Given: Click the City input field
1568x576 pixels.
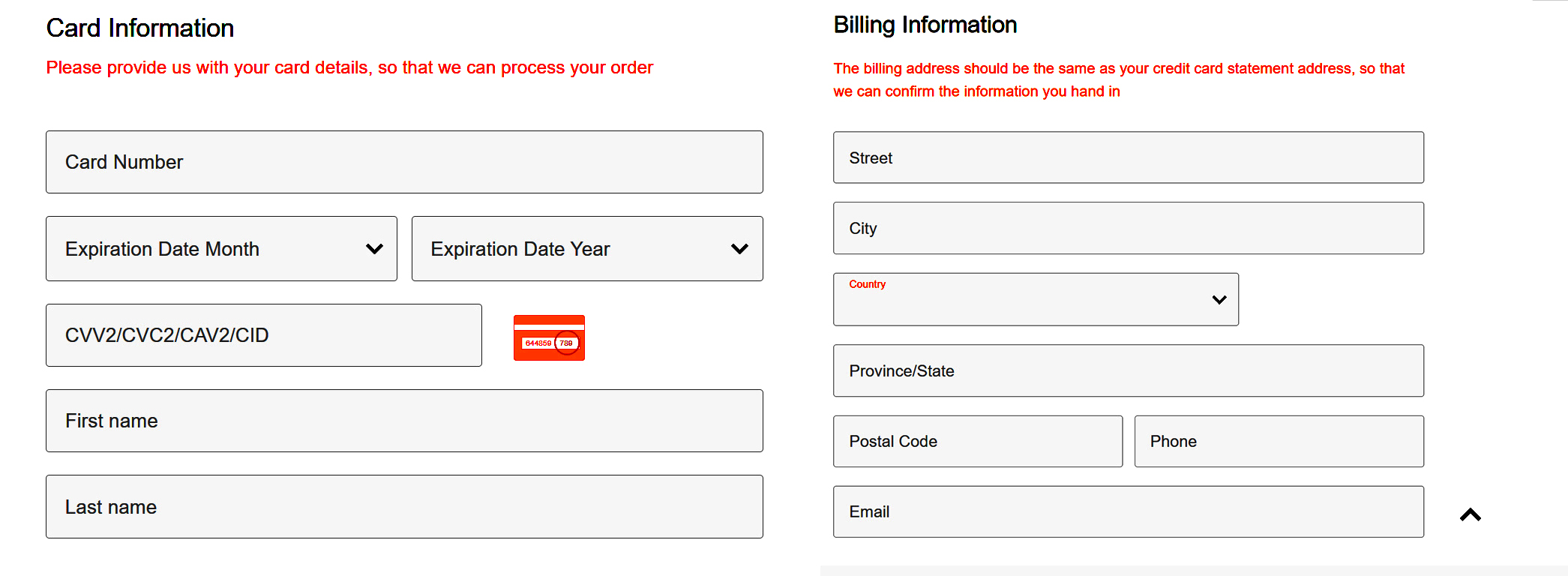Looking at the screenshot, I should (1129, 228).
